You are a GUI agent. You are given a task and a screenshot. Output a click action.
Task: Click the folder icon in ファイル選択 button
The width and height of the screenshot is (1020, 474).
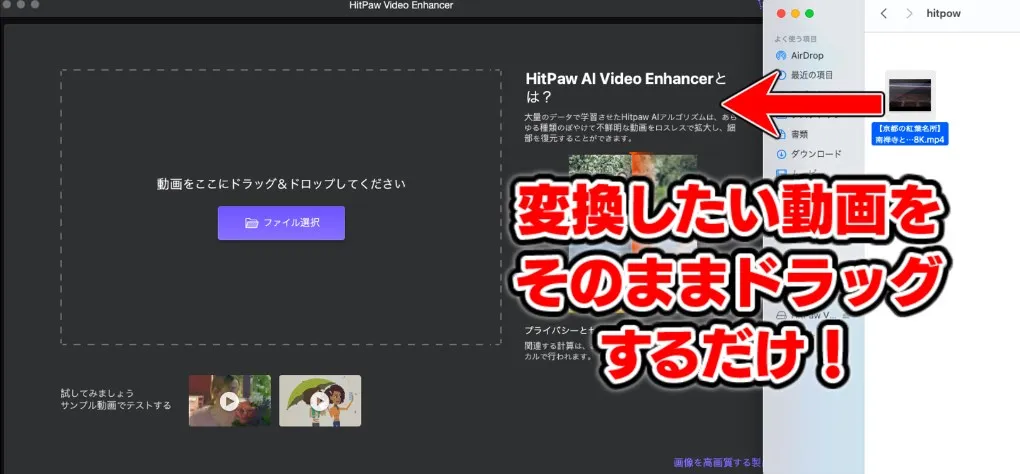click(x=252, y=223)
